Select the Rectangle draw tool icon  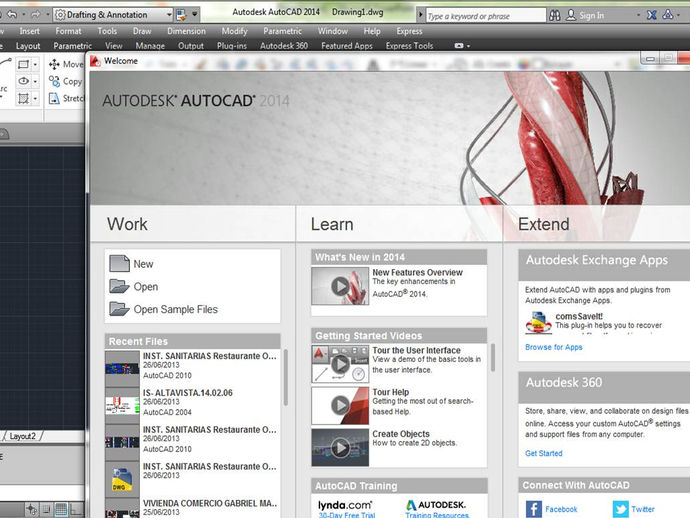23,65
